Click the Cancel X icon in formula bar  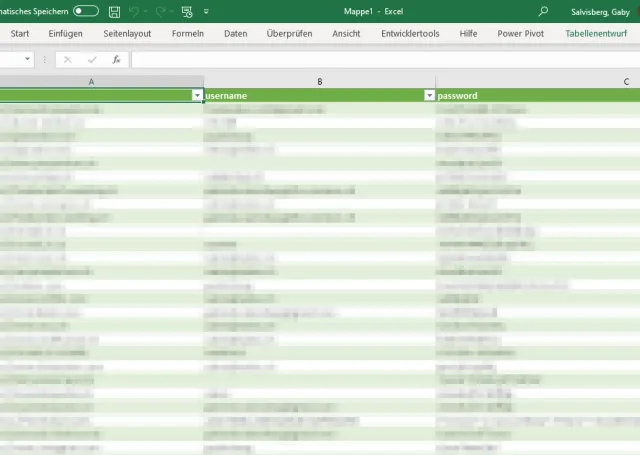(x=68, y=59)
